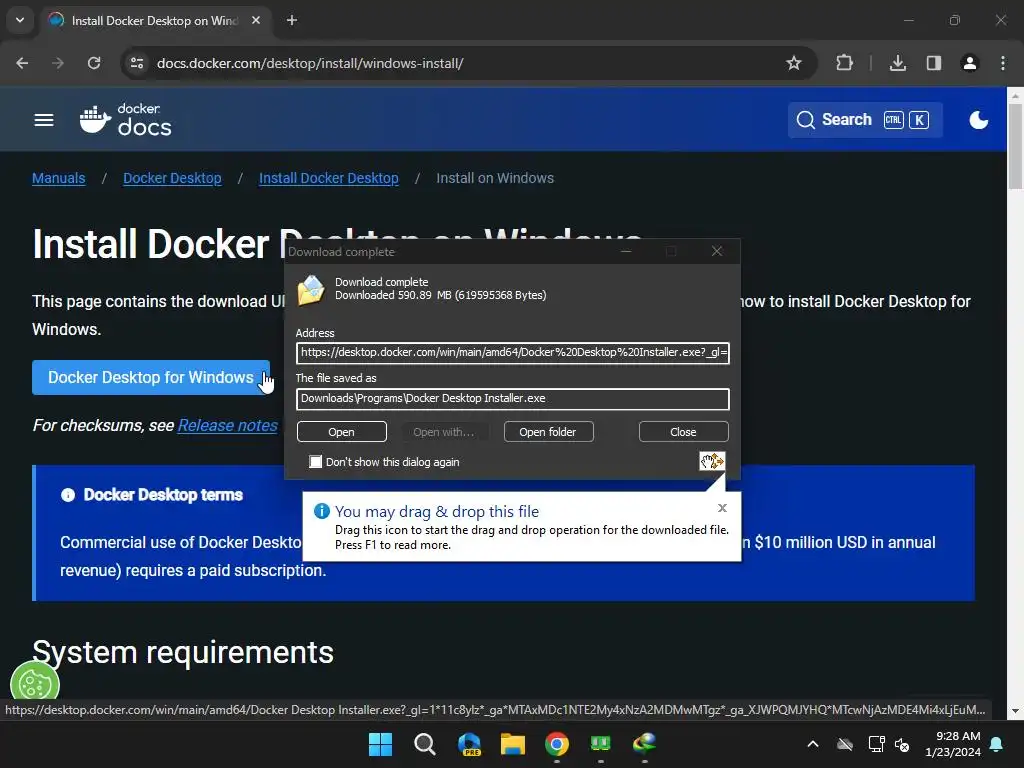Click Open folder in download dialog

(549, 432)
